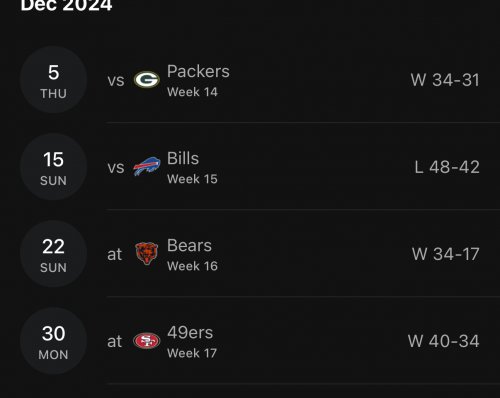Open the Bills team name

click(x=183, y=158)
